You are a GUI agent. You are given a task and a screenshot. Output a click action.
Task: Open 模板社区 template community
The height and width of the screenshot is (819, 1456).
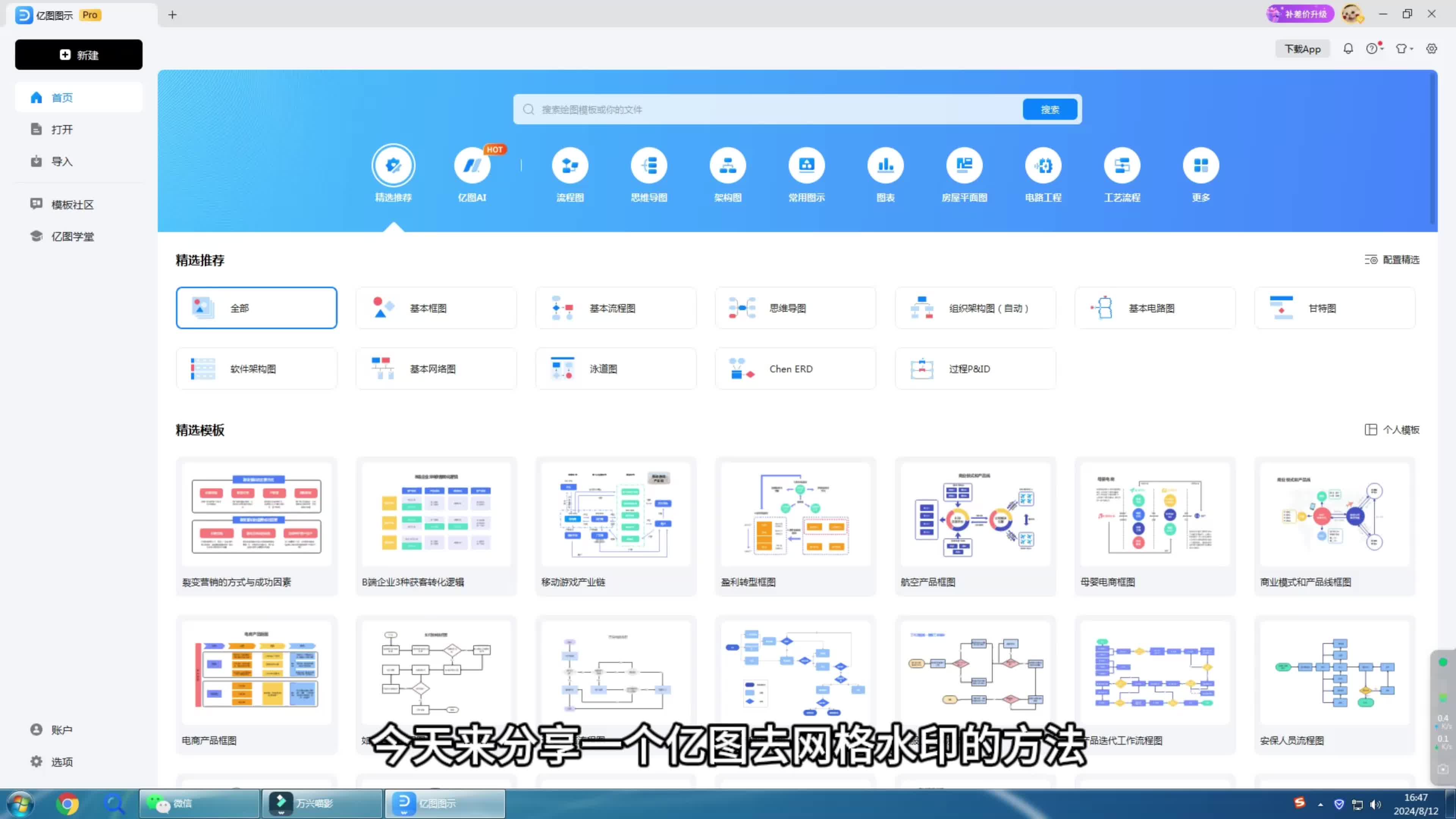click(78, 204)
